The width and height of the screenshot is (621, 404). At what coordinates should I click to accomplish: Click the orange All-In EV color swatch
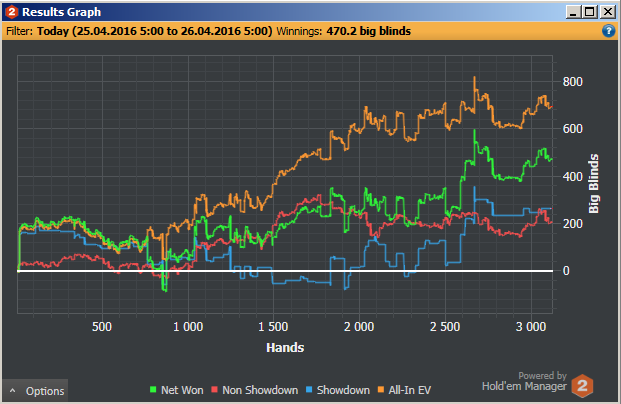click(x=381, y=390)
